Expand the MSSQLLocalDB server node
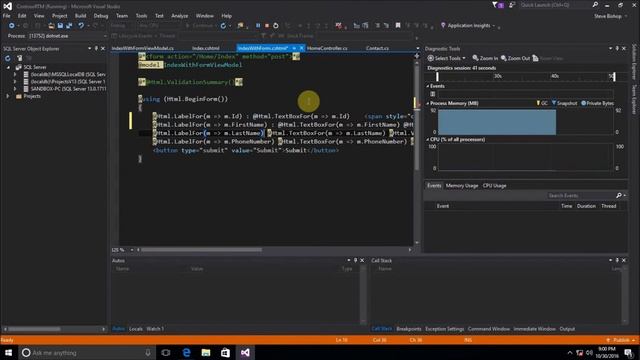Viewport: 640px width, 360px height. pos(15,75)
